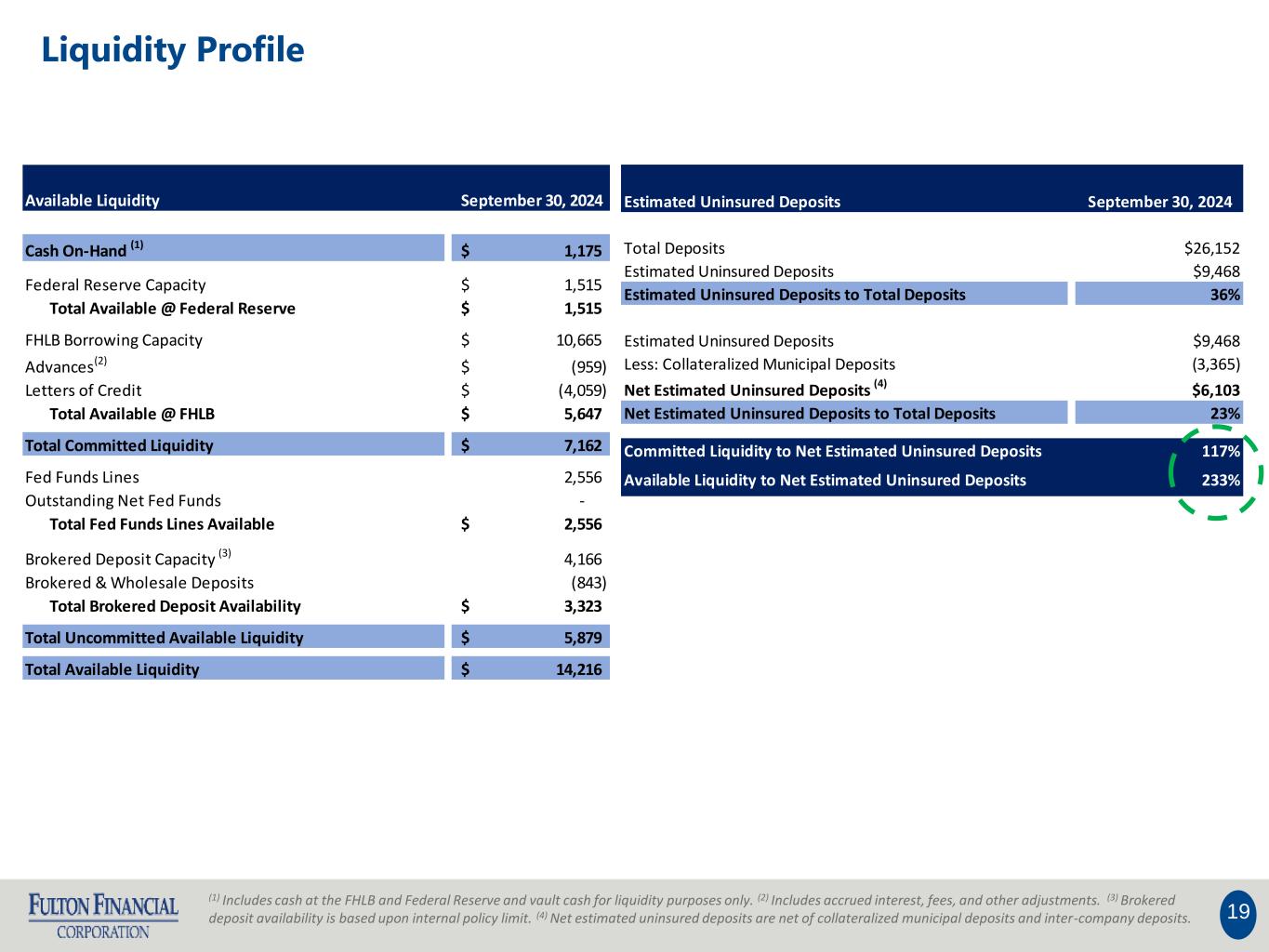Click the Fulton Financial Corporation logo
Viewport: 1269px width, 952px height.
tap(103, 915)
